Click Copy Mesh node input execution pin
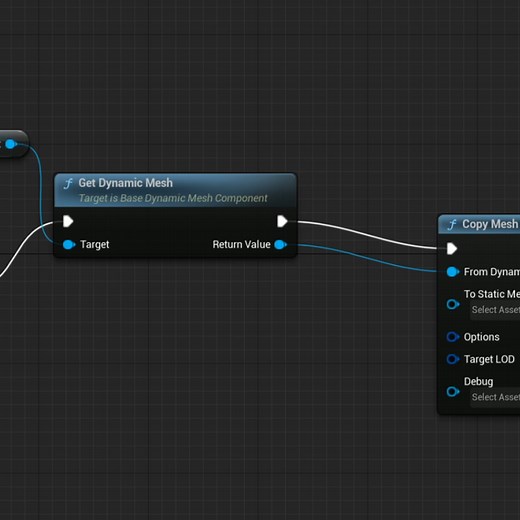 pos(452,249)
